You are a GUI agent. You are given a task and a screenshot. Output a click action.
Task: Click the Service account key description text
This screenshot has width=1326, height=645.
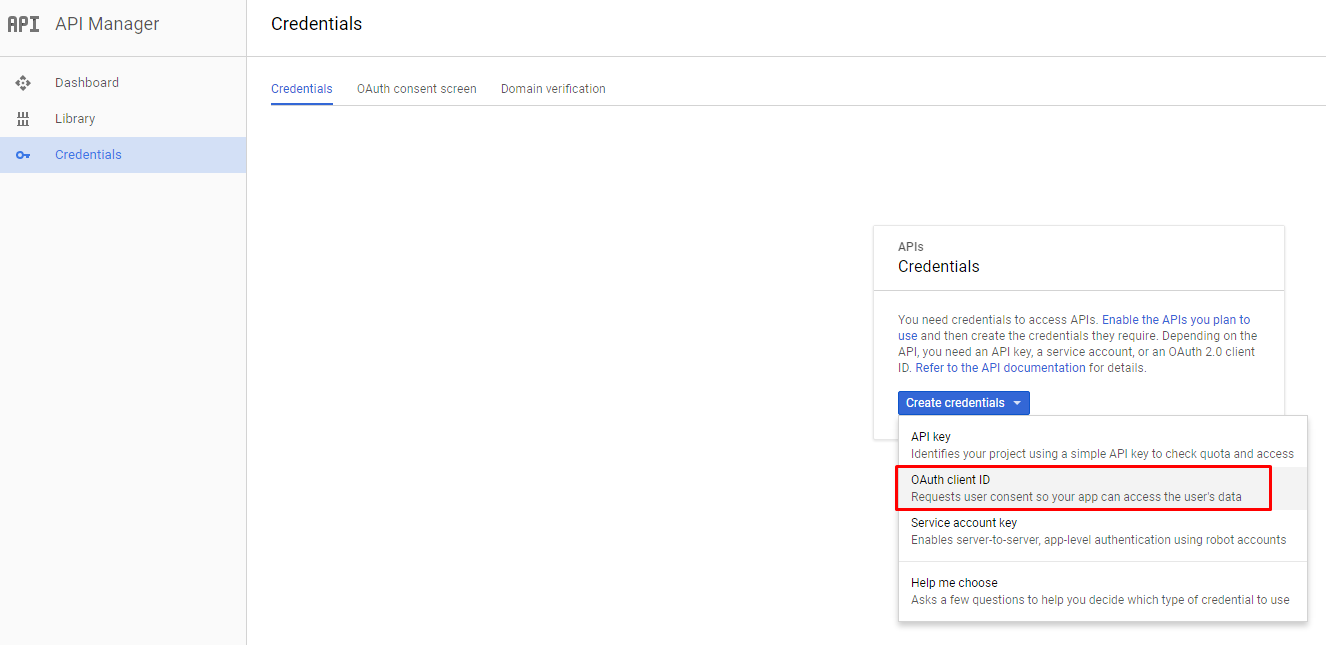[x=1098, y=540]
